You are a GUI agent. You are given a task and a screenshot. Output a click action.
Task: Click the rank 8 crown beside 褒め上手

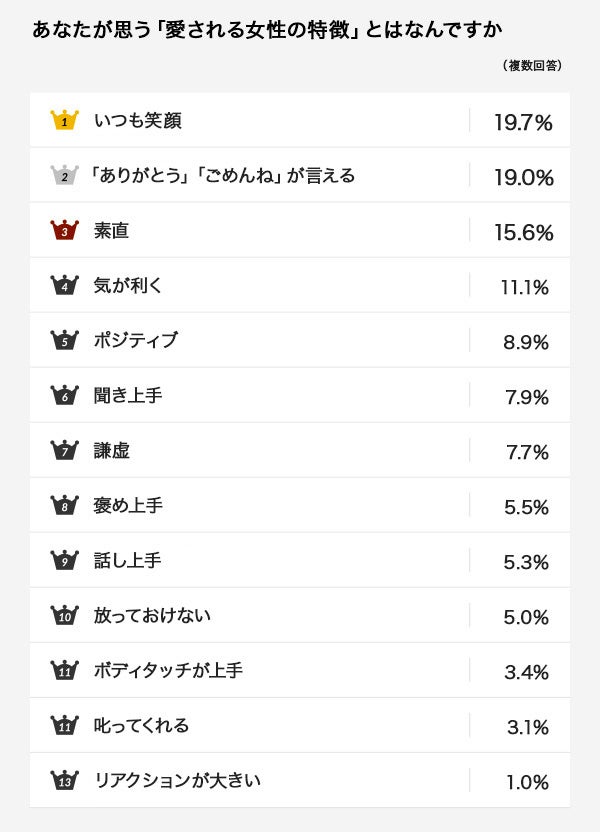coord(64,505)
